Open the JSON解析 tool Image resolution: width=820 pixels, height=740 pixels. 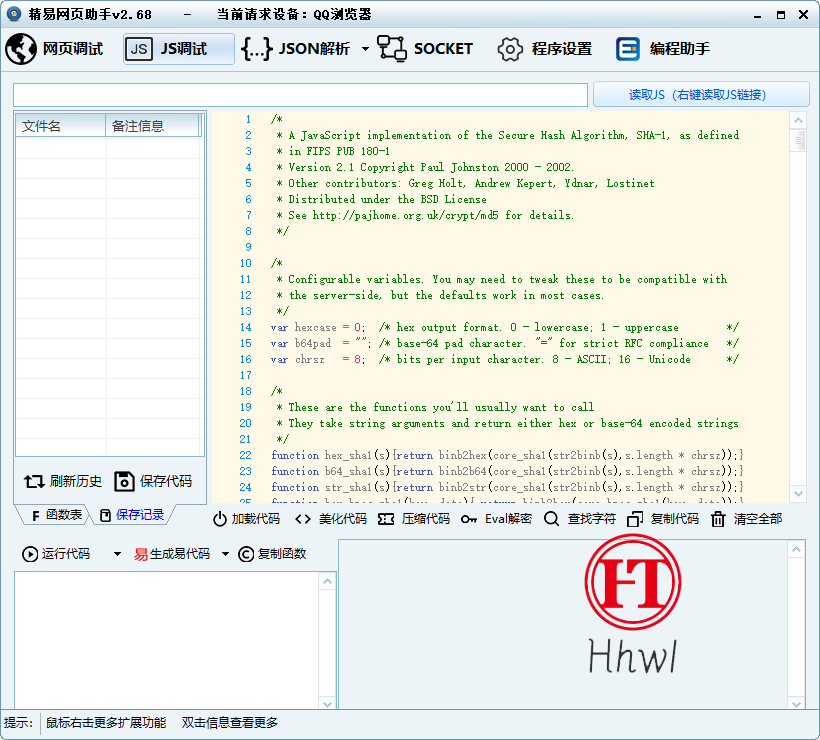coord(299,49)
